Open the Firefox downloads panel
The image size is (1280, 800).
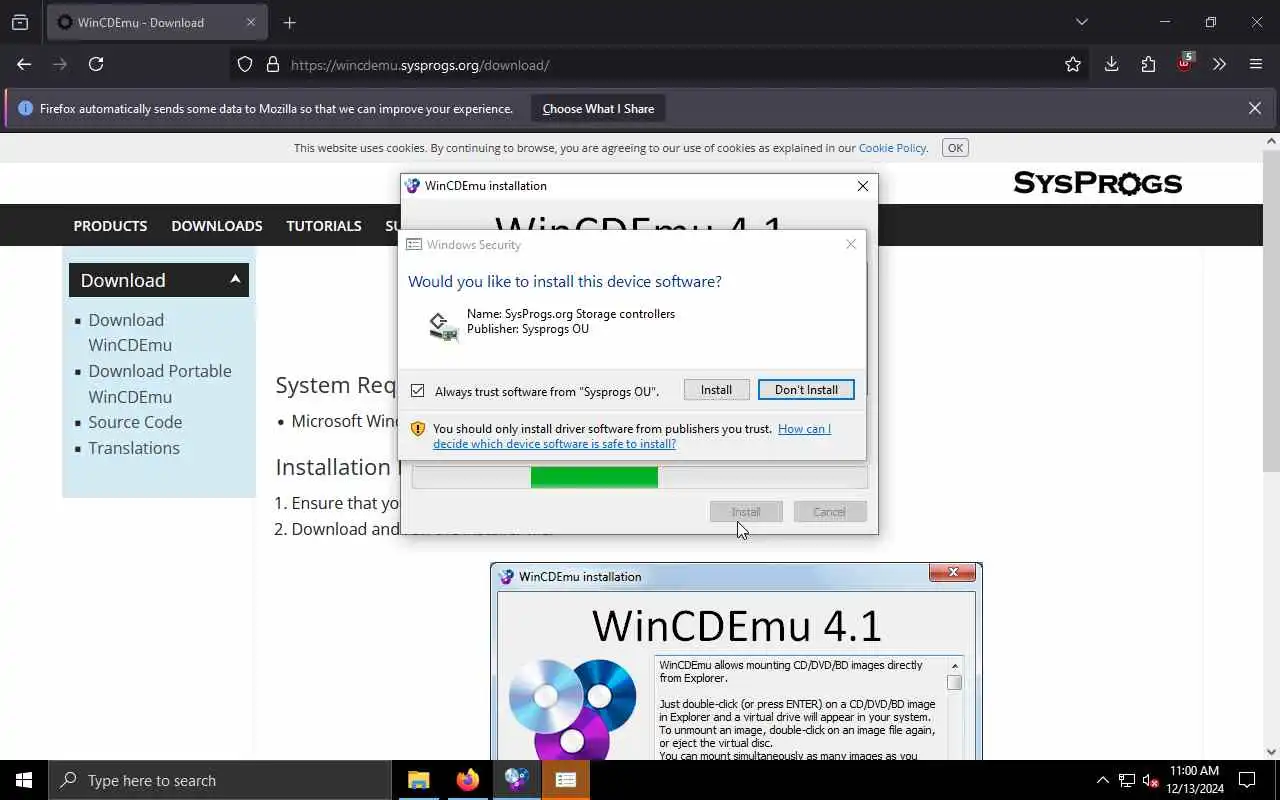coord(1111,64)
